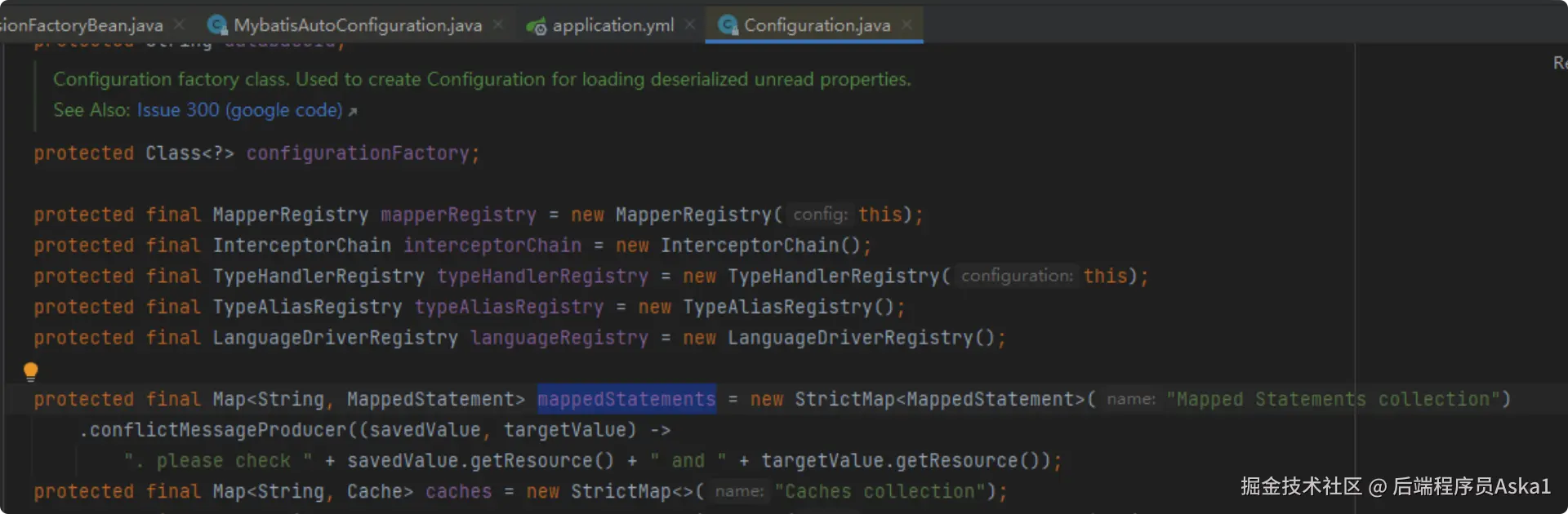Close the Configuration.java tab
1568x514 pixels.
coord(907,25)
